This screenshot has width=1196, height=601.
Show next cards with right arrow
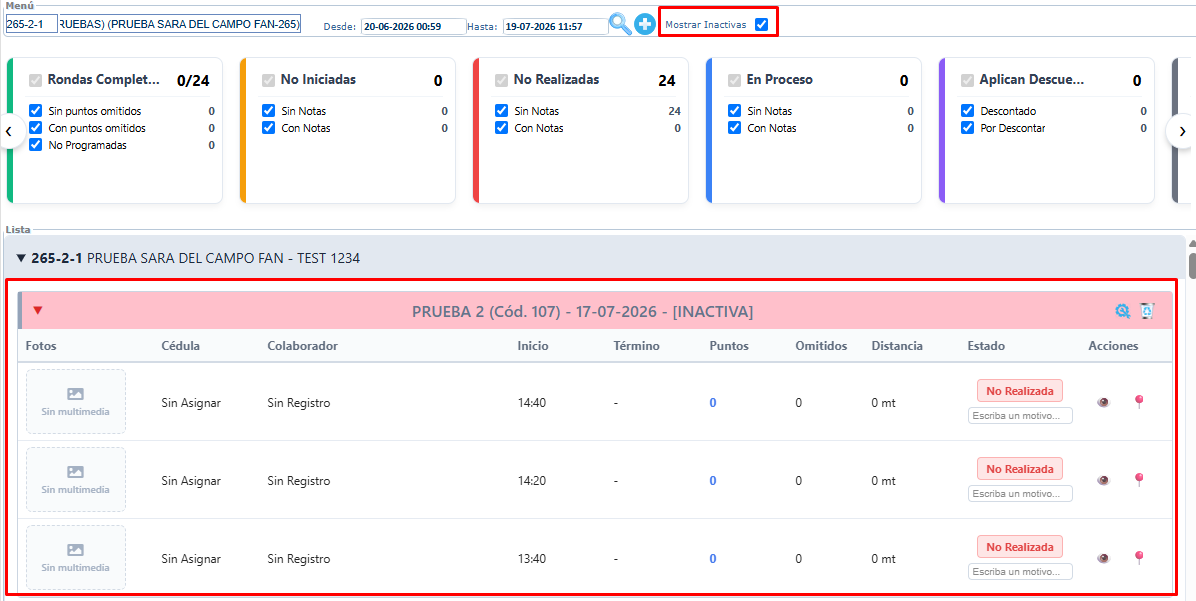[1182, 131]
